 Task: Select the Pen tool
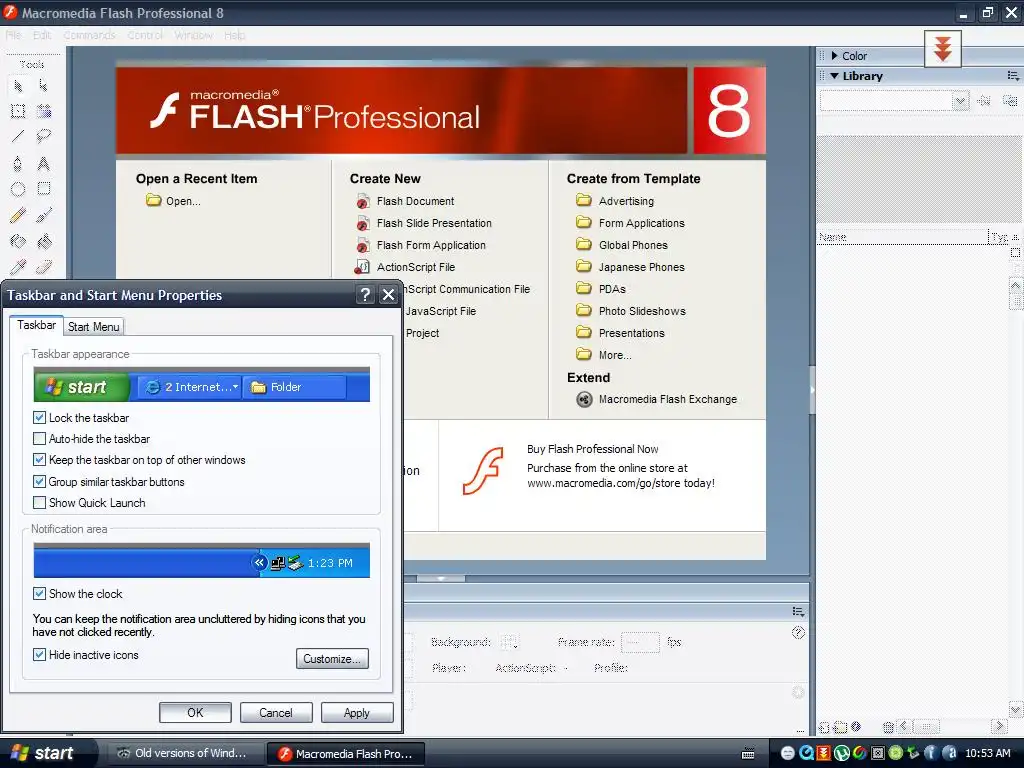18,163
